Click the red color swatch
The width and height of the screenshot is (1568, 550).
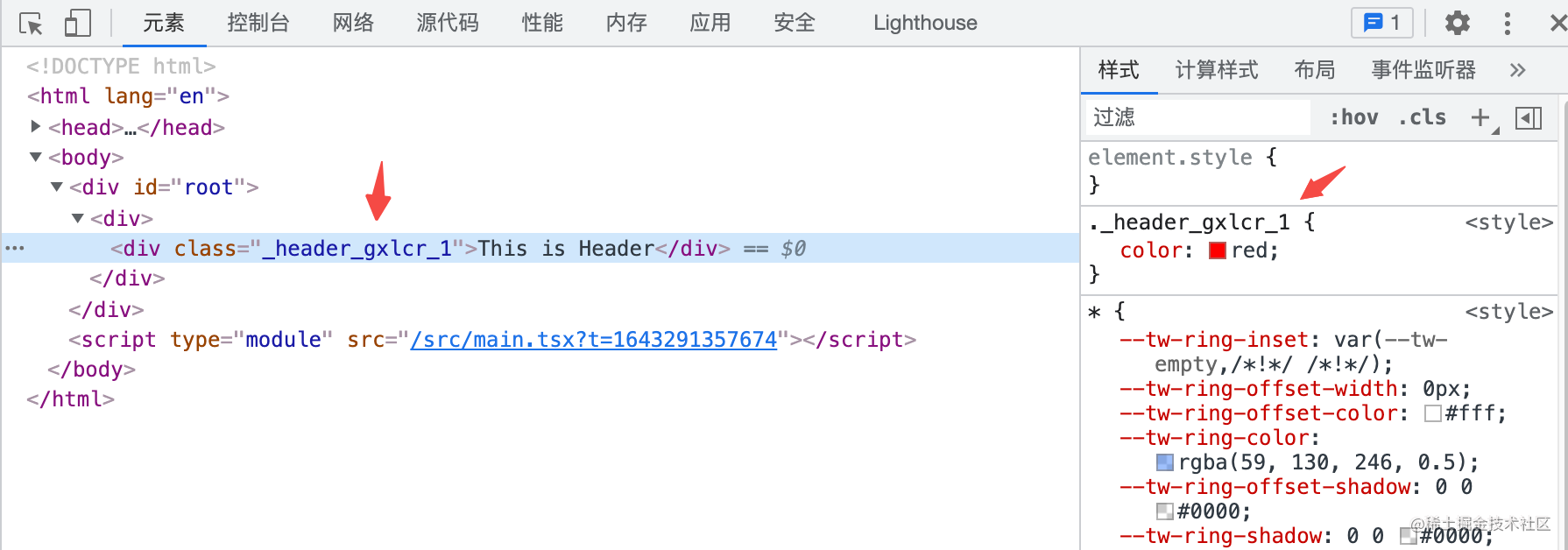[1217, 250]
